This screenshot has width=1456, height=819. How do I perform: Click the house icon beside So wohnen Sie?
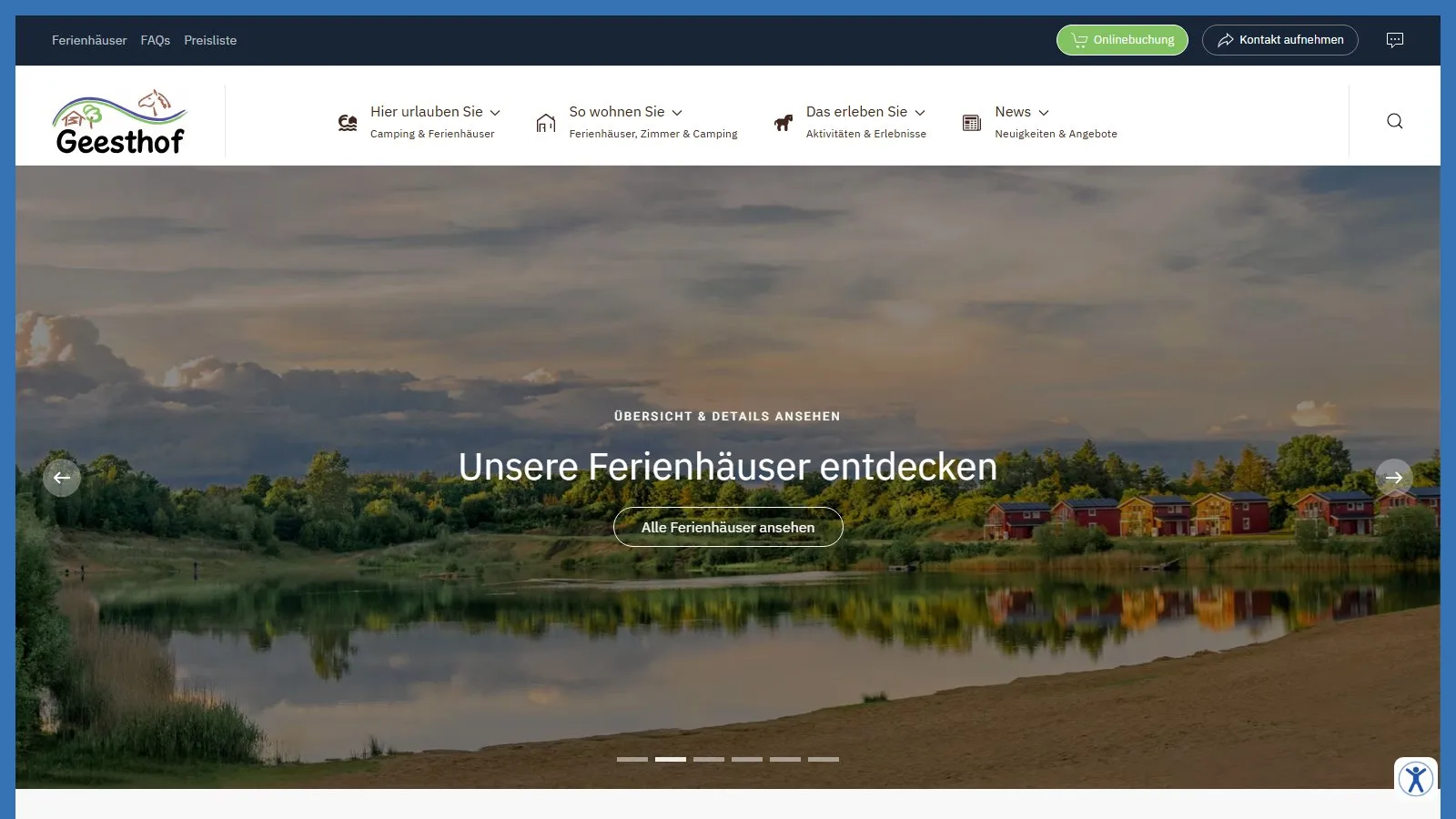click(546, 122)
